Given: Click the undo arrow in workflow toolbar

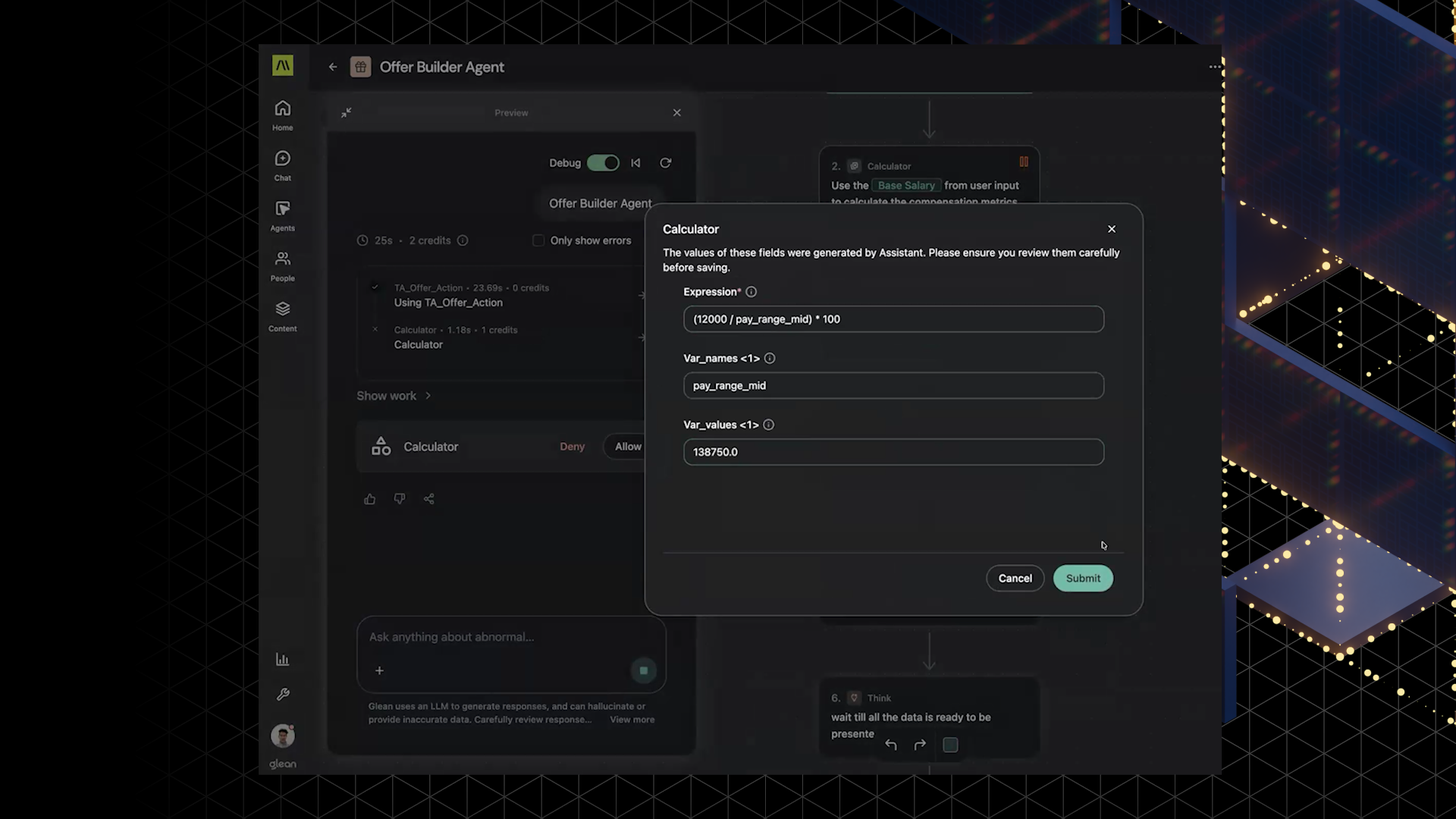Looking at the screenshot, I should pyautogui.click(x=891, y=745).
